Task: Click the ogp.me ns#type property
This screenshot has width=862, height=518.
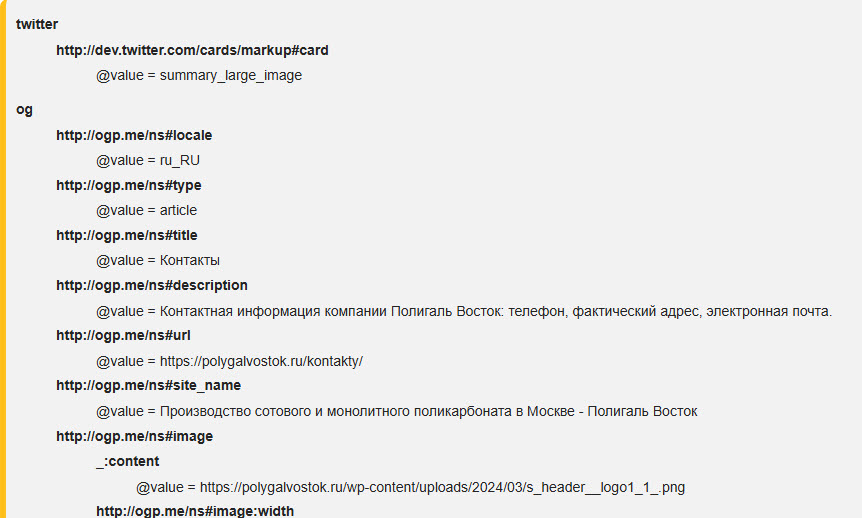Action: [x=129, y=185]
